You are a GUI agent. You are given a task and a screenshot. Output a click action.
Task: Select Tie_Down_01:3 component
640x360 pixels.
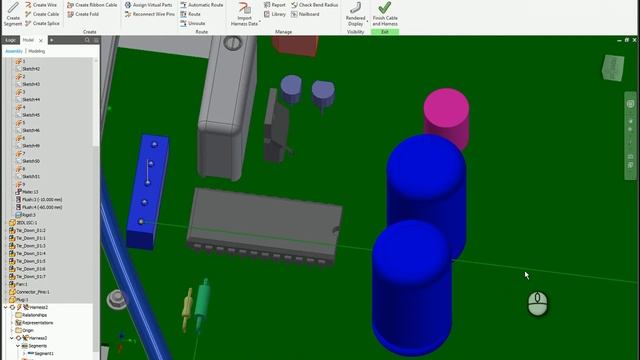(31, 246)
